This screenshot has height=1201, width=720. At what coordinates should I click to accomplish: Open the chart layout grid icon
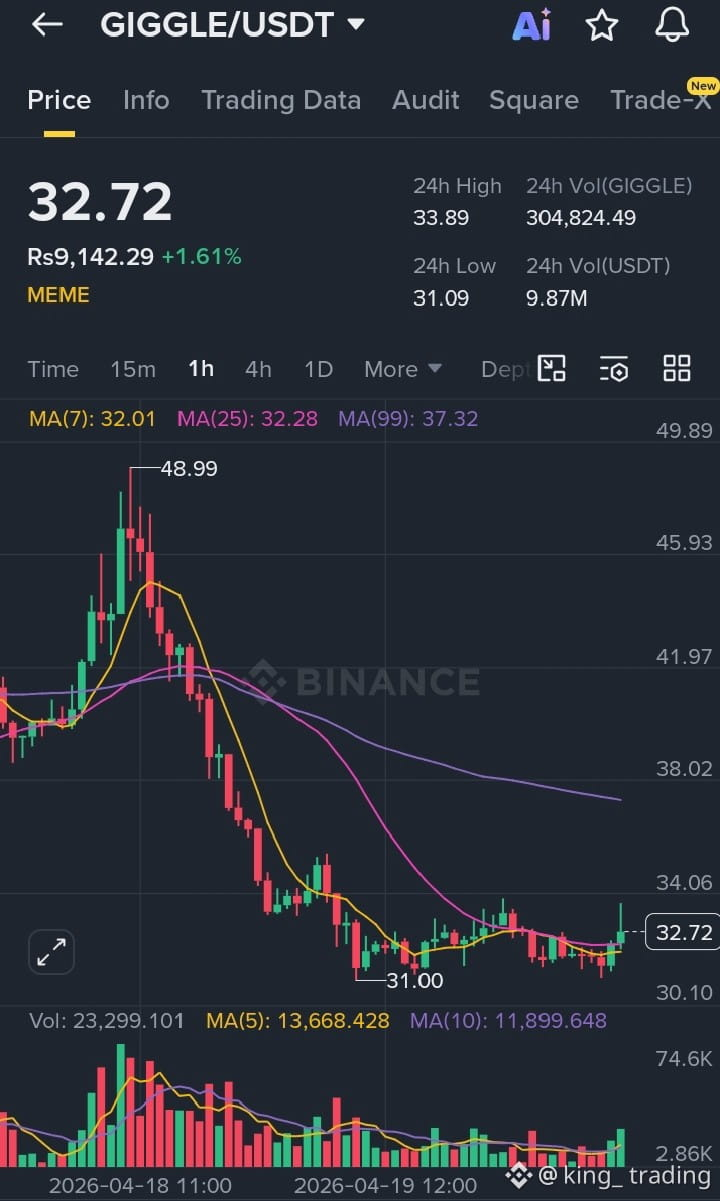click(x=677, y=368)
